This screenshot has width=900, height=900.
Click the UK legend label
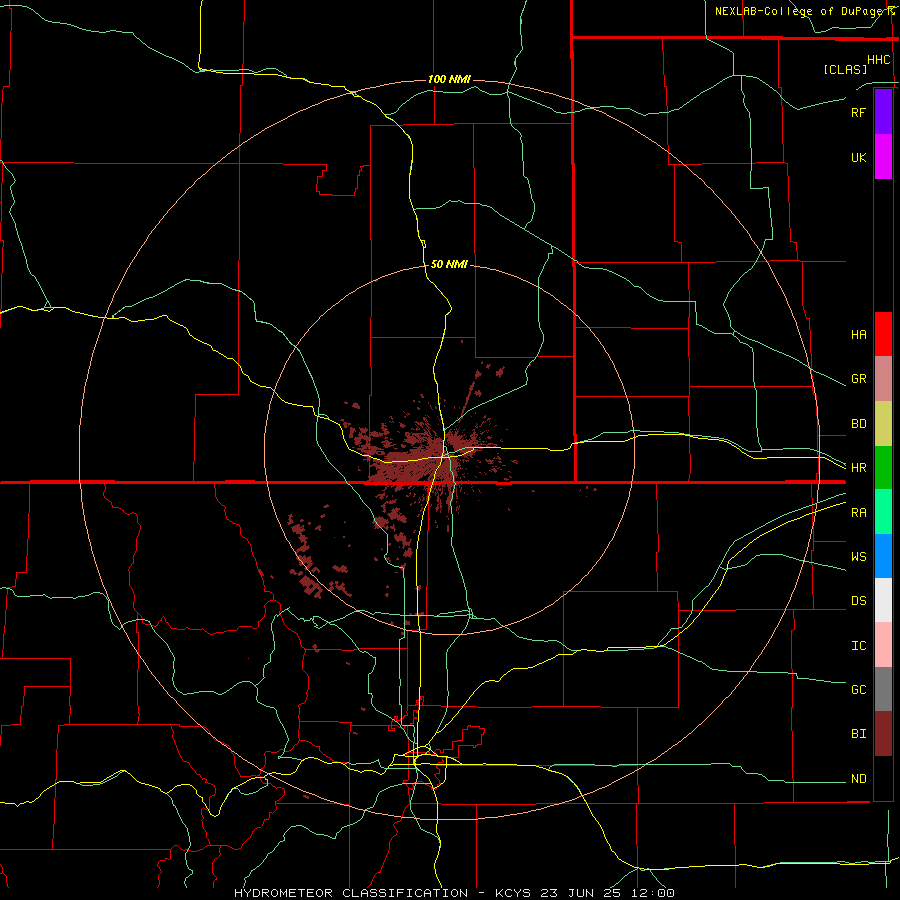click(x=858, y=157)
